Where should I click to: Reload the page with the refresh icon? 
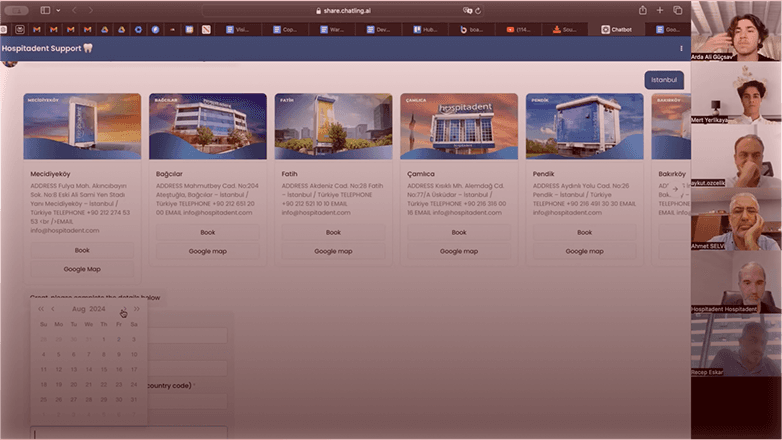click(478, 10)
